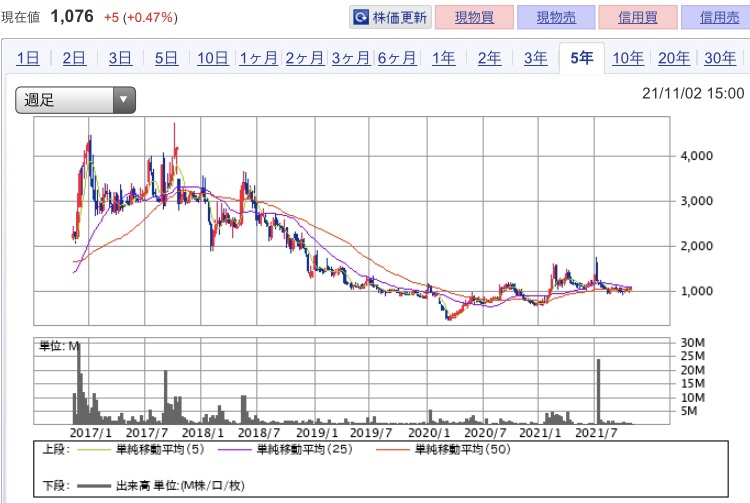The width and height of the screenshot is (750, 503).
Task: Update stock price with 株価更新 button
Action: pos(390,17)
